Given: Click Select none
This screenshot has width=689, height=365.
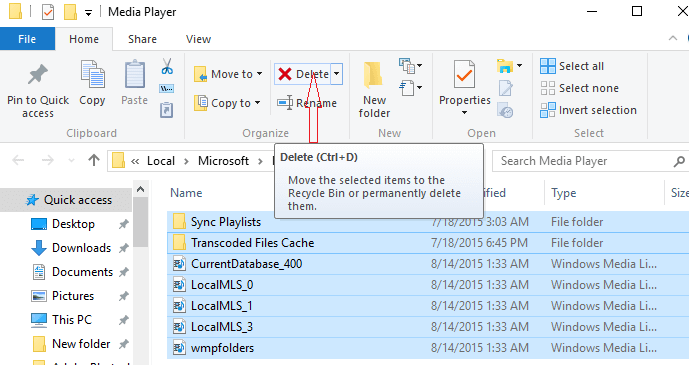Looking at the screenshot, I should 579,88.
